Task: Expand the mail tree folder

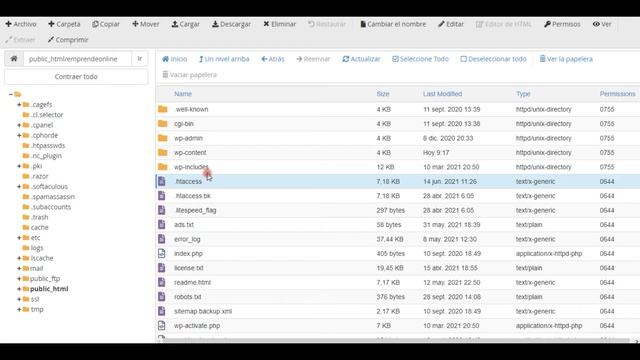Action: [x=19, y=268]
